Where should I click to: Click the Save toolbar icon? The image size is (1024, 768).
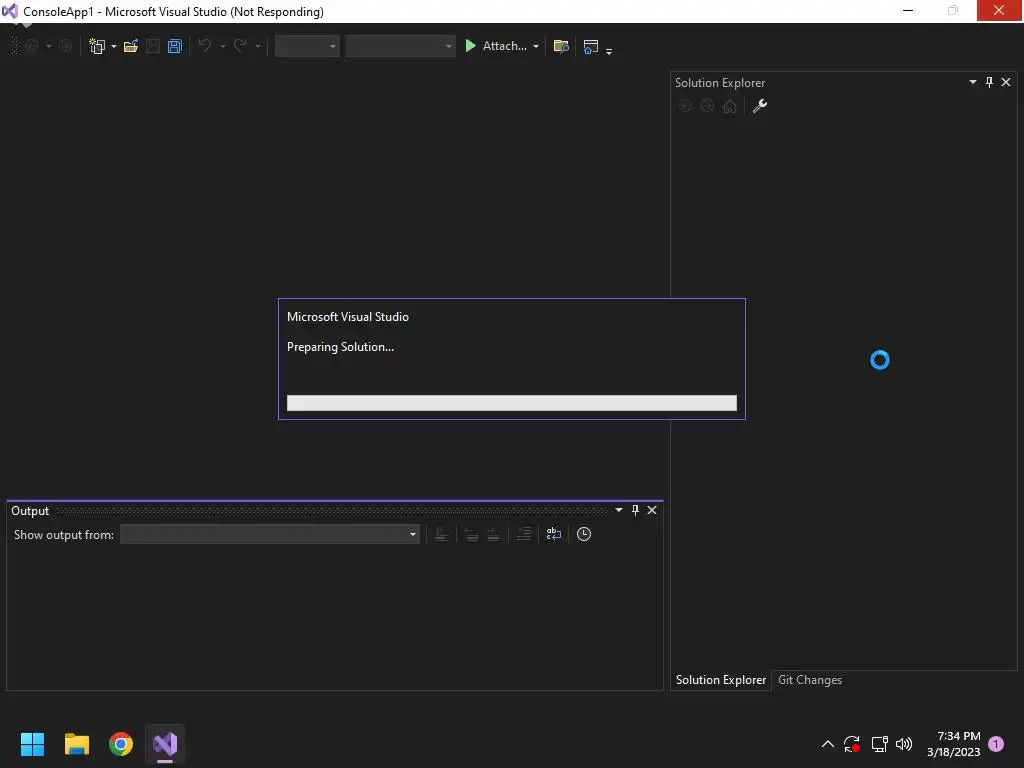pyautogui.click(x=153, y=46)
